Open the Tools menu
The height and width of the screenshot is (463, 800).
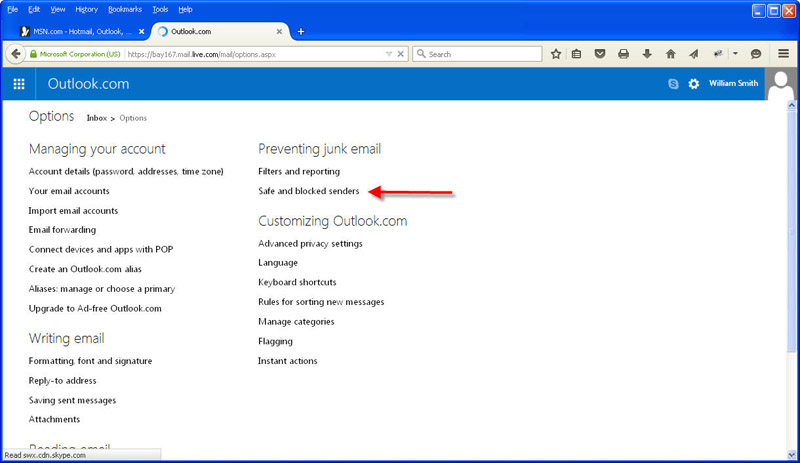pos(160,9)
